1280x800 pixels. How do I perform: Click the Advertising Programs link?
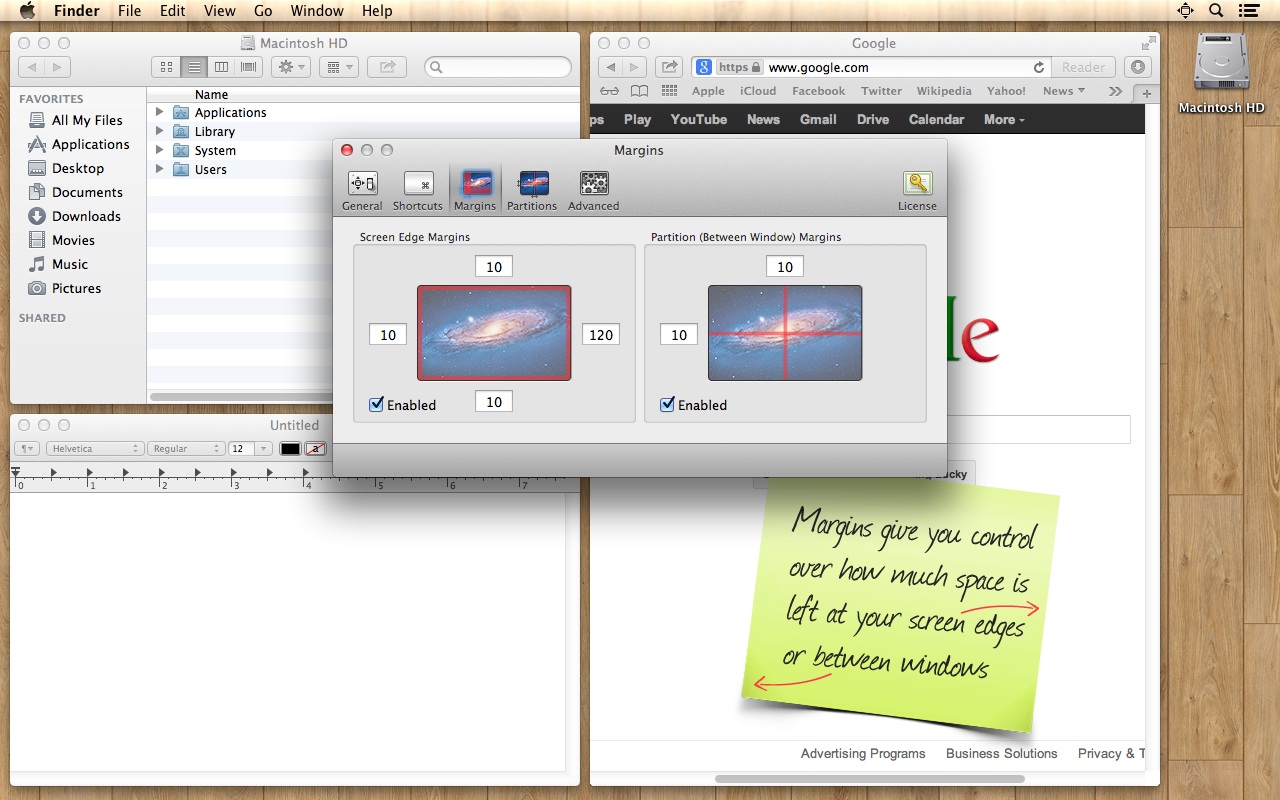tap(862, 753)
